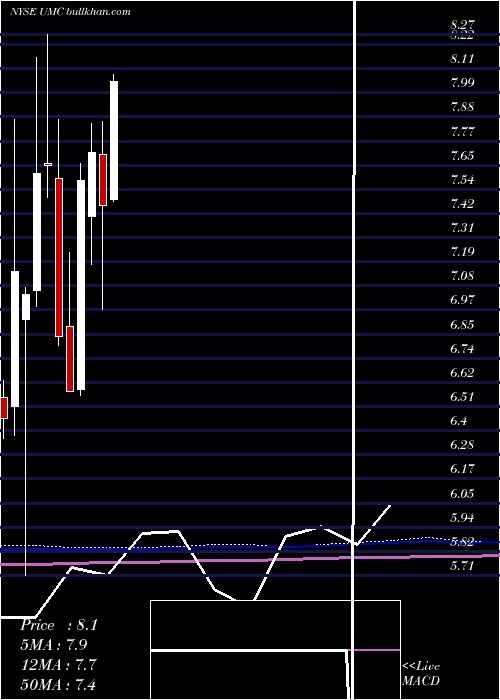Click the red candlestick at the chart's left edge
500x700 pixels.
click(4, 408)
